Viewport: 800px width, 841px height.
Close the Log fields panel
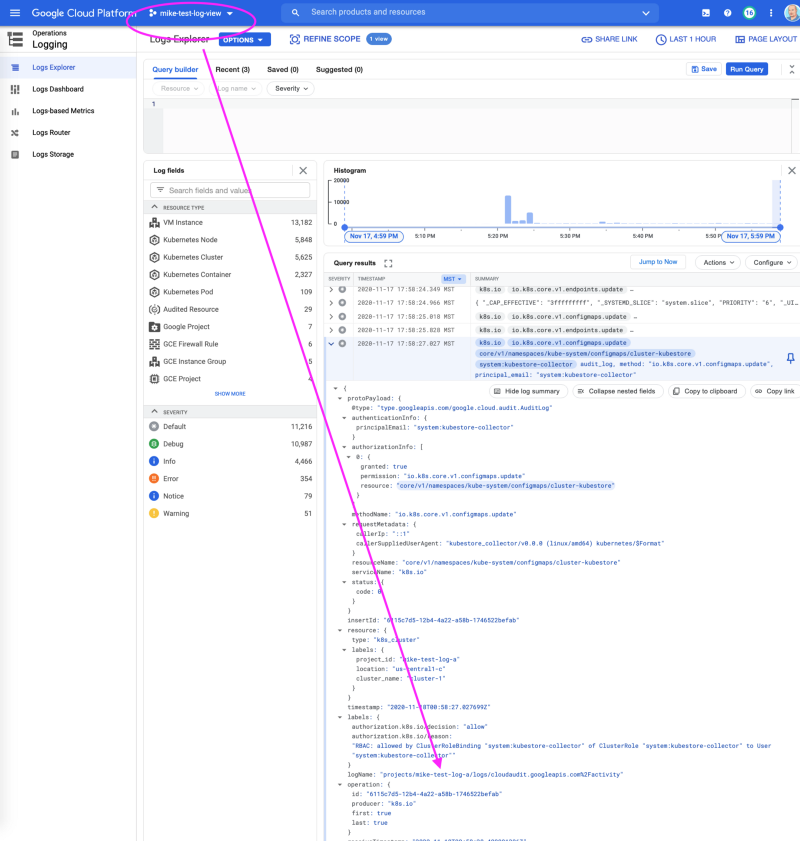tap(303, 171)
